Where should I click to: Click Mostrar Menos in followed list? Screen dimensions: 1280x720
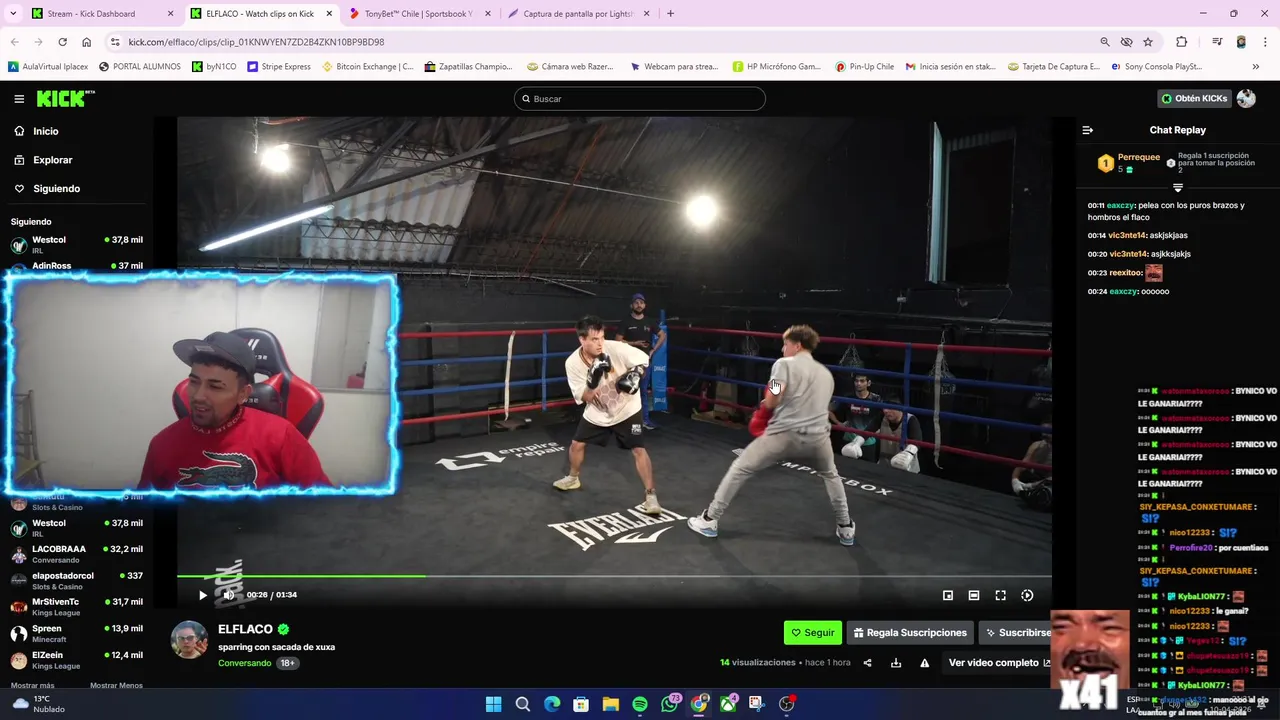[116, 685]
